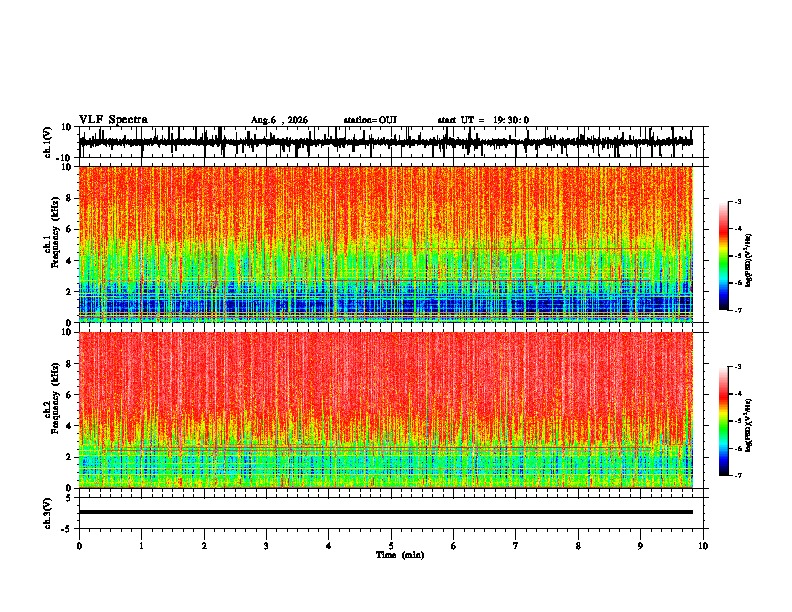Click the 0 tick on time axis

79,546
